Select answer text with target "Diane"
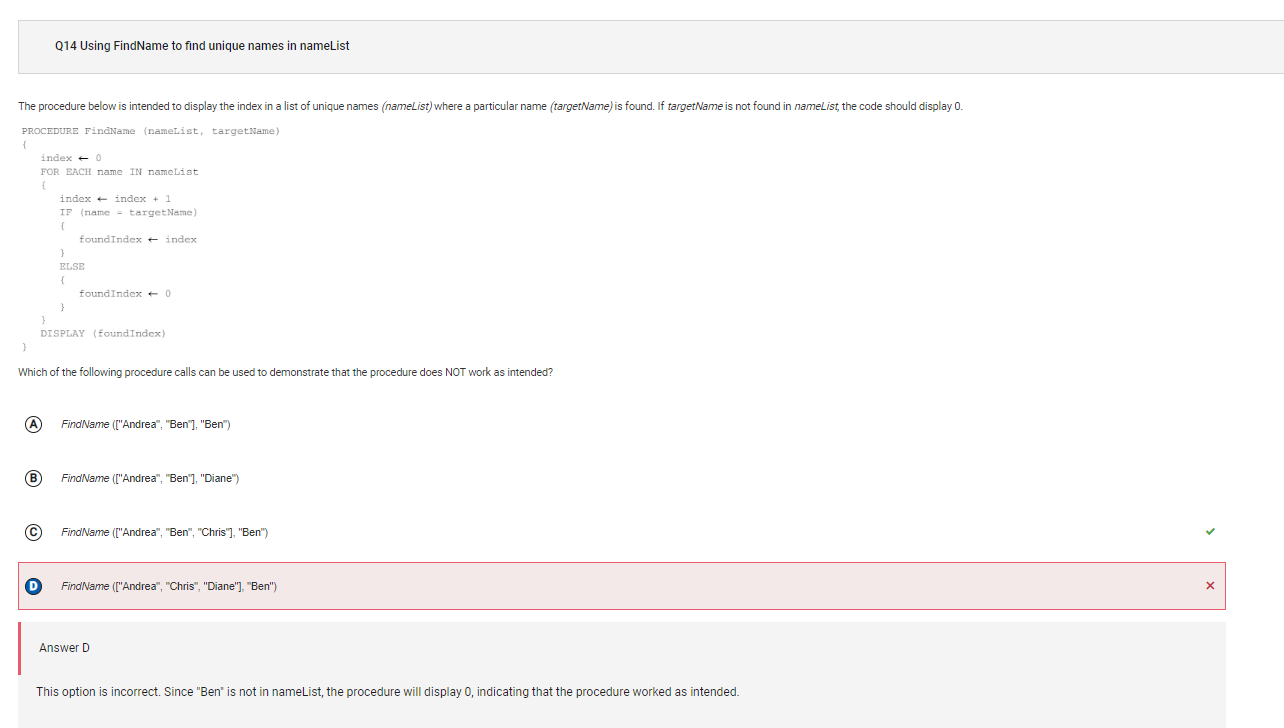The image size is (1284, 728). click(150, 478)
